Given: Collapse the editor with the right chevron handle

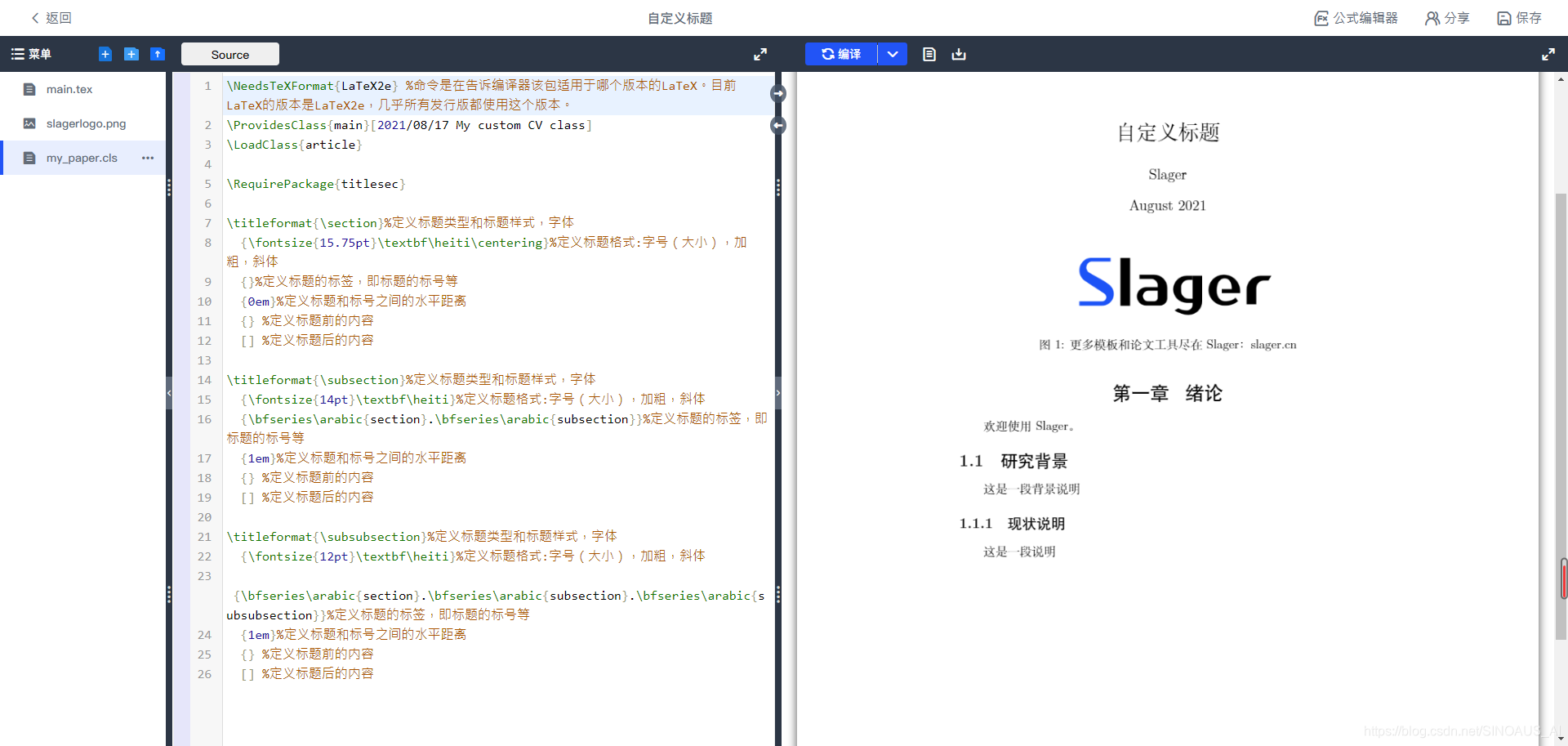Looking at the screenshot, I should tap(778, 393).
